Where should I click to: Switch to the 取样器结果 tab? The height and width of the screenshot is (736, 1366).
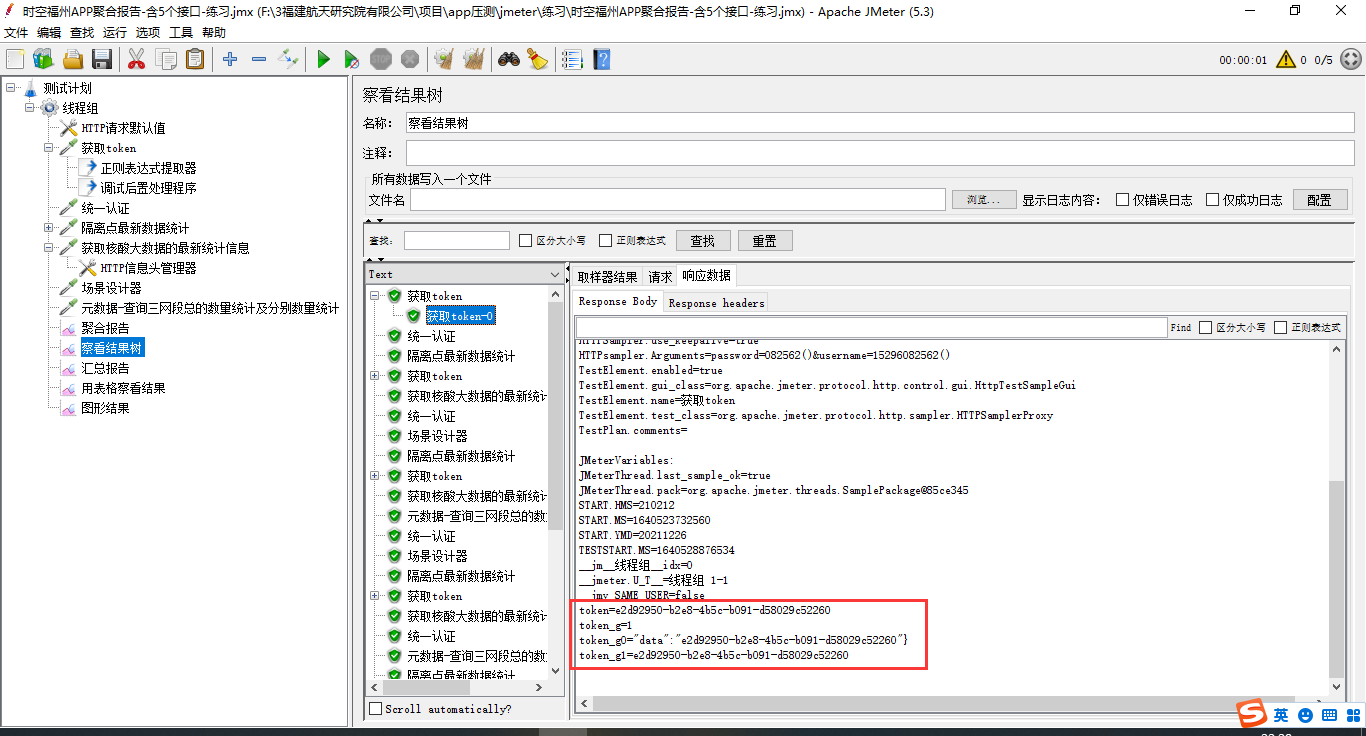tap(608, 277)
